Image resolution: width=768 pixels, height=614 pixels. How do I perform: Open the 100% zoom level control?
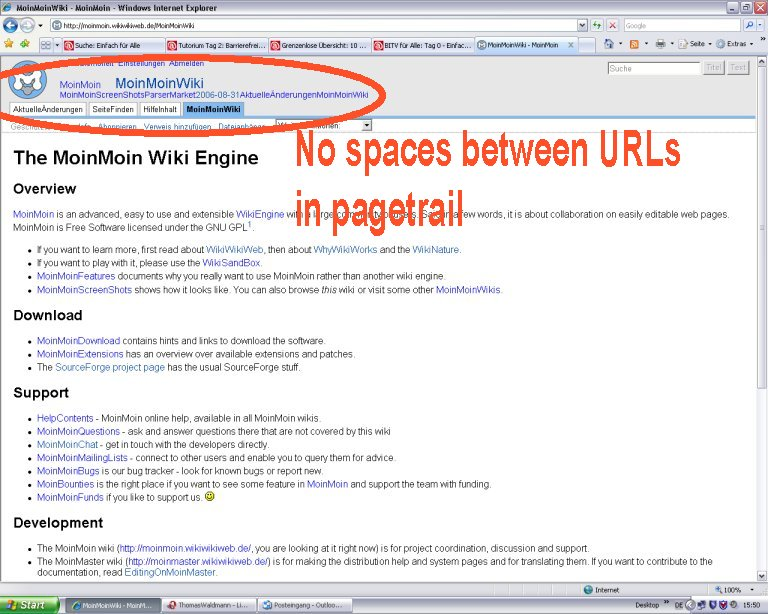pyautogui.click(x=734, y=590)
